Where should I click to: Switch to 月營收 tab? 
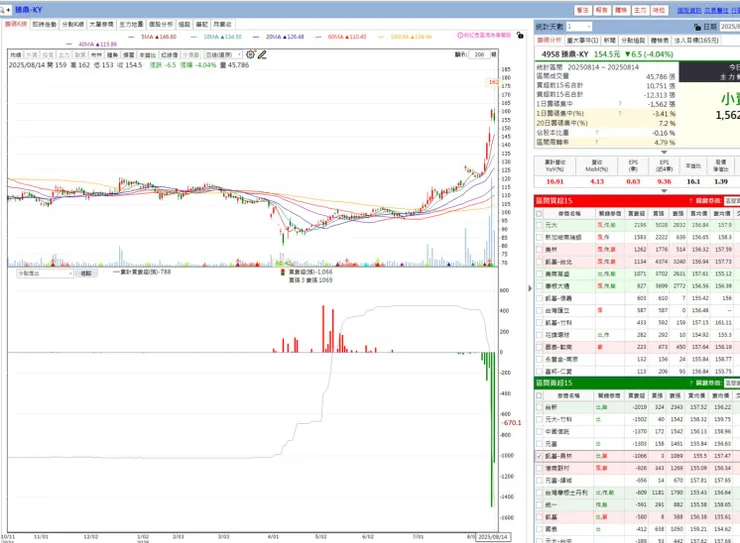(x=222, y=25)
